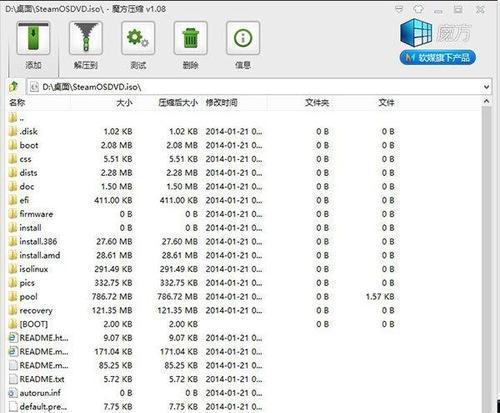Select the pics folder icon

pyautogui.click(x=13, y=283)
